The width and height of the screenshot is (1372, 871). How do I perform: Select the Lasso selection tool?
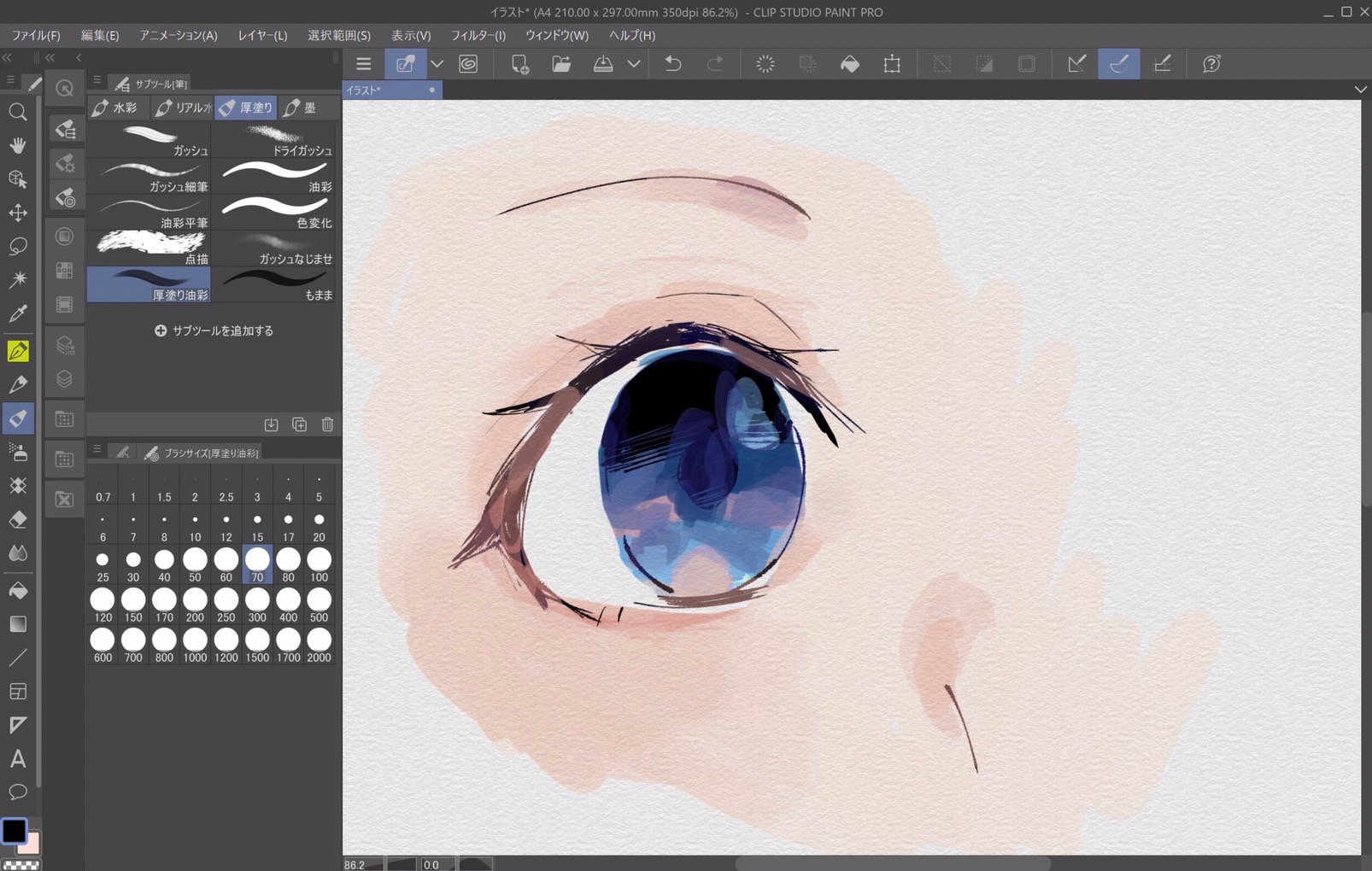point(17,247)
